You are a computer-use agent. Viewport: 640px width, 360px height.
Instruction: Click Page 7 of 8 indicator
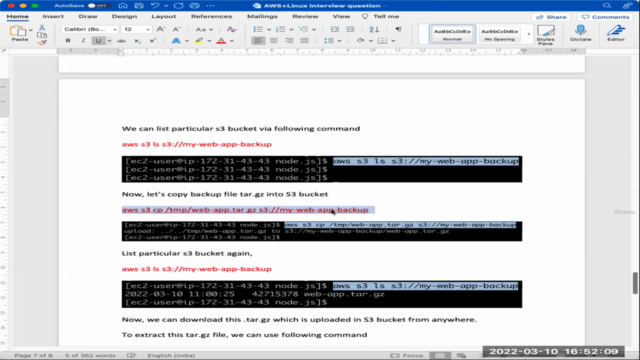(x=33, y=356)
